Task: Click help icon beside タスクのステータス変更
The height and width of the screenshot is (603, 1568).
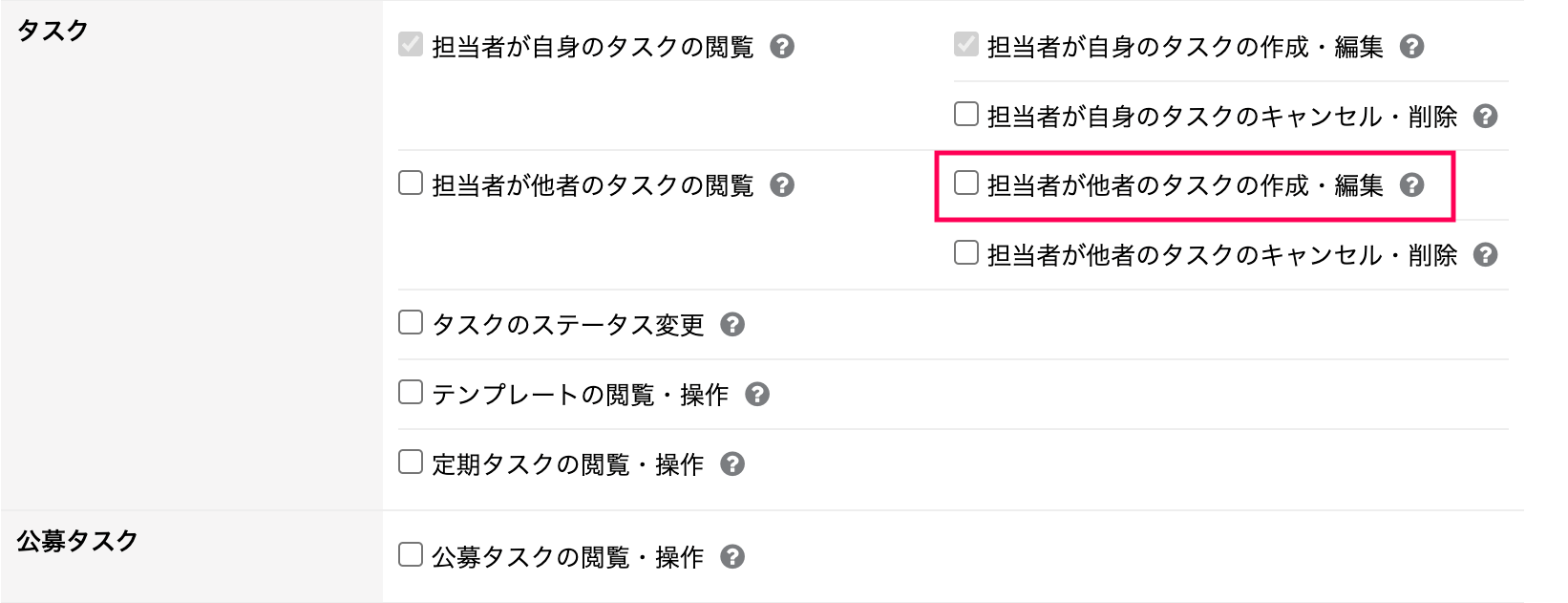Action: click(732, 324)
